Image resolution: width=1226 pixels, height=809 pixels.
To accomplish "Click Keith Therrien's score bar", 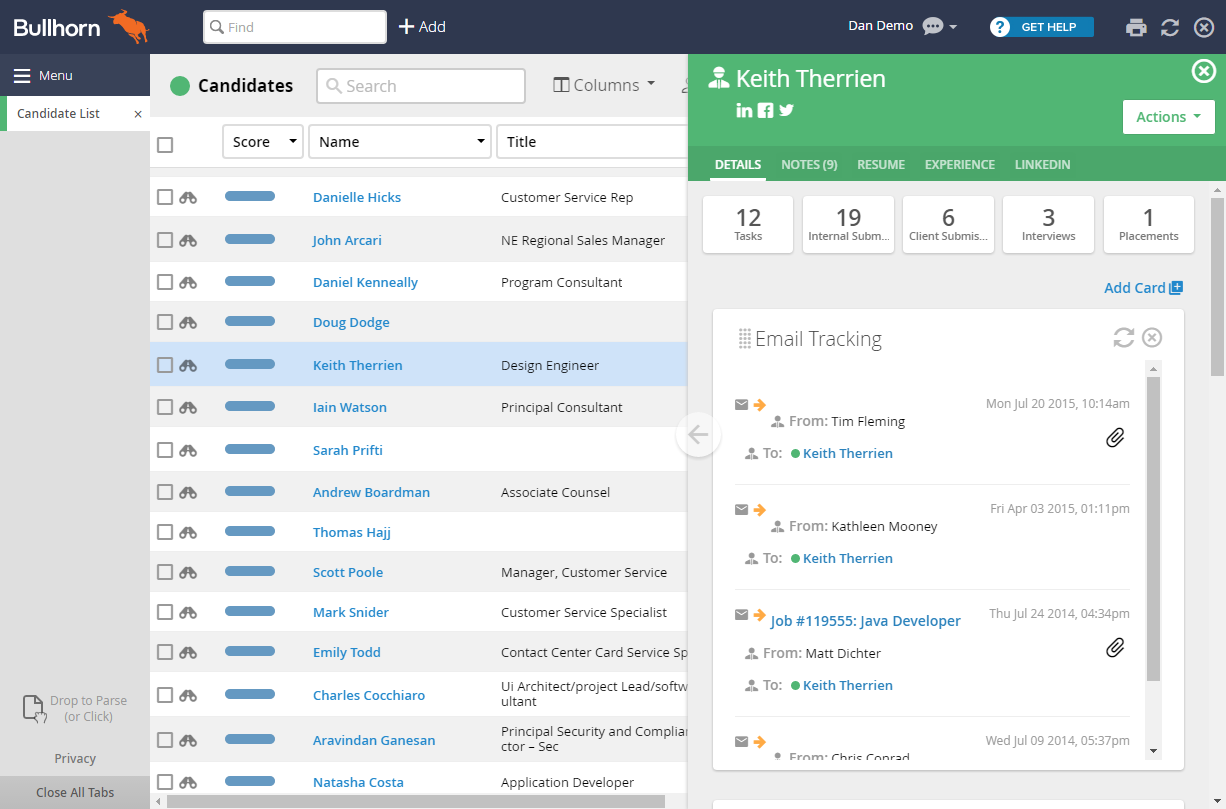I will (249, 364).
